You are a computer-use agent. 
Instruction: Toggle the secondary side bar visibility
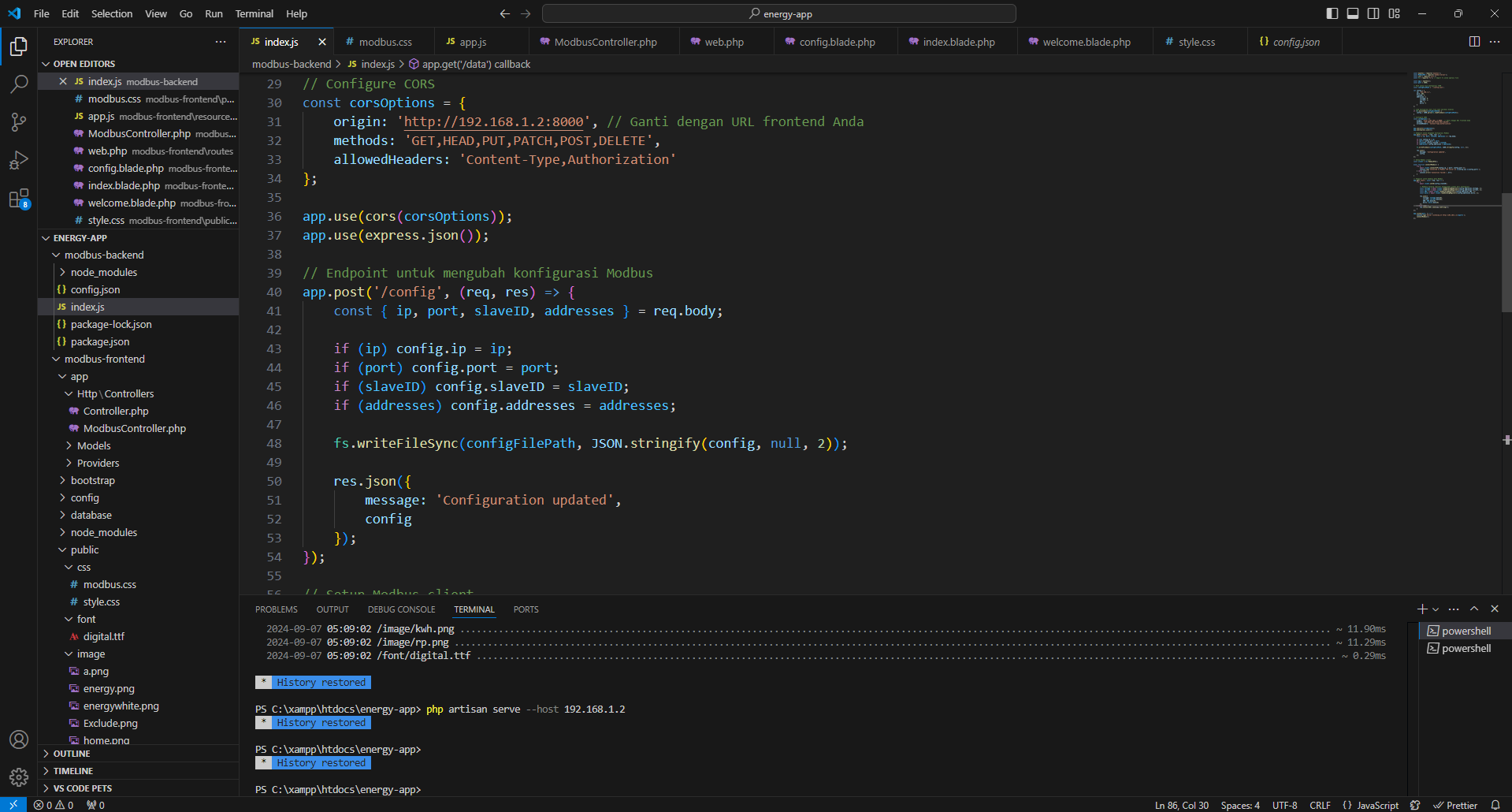click(x=1373, y=13)
